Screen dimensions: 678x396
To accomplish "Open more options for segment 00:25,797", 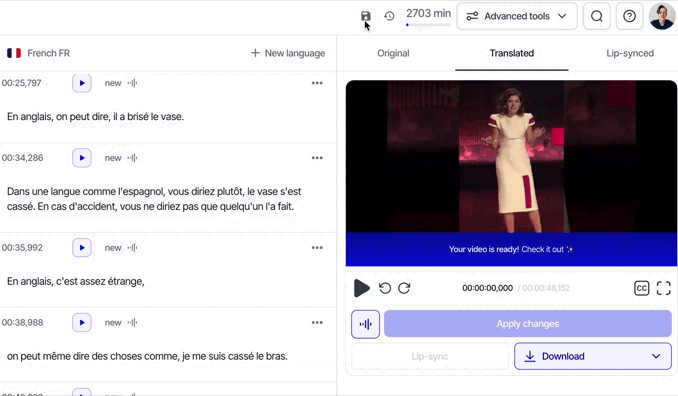I will (x=317, y=83).
